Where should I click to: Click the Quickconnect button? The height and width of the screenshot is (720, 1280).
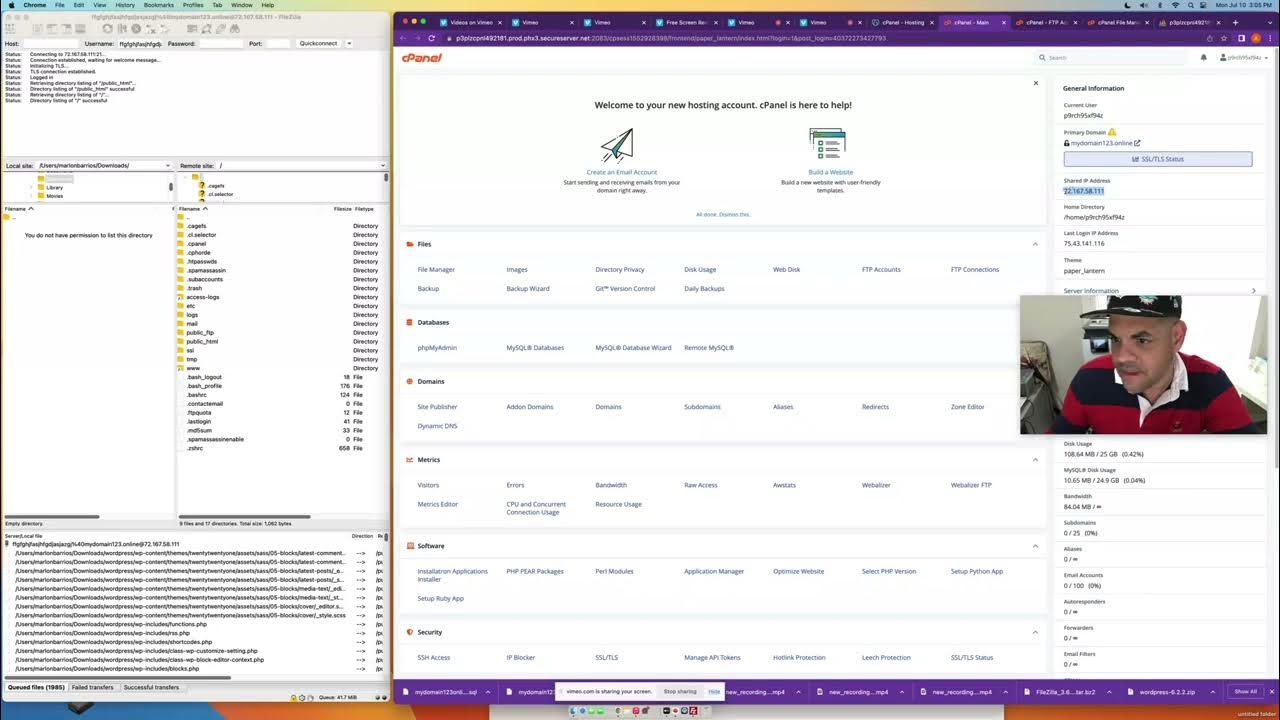click(x=318, y=44)
